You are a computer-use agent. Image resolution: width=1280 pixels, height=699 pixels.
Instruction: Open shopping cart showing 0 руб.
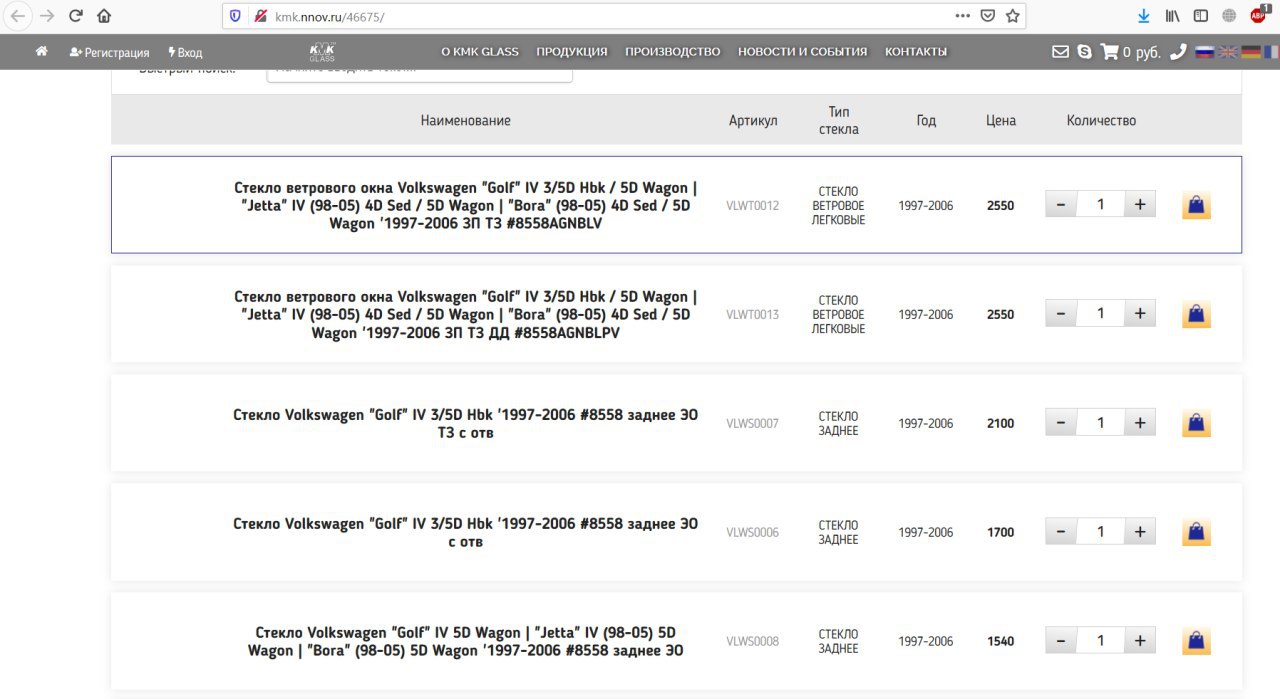pos(1131,52)
